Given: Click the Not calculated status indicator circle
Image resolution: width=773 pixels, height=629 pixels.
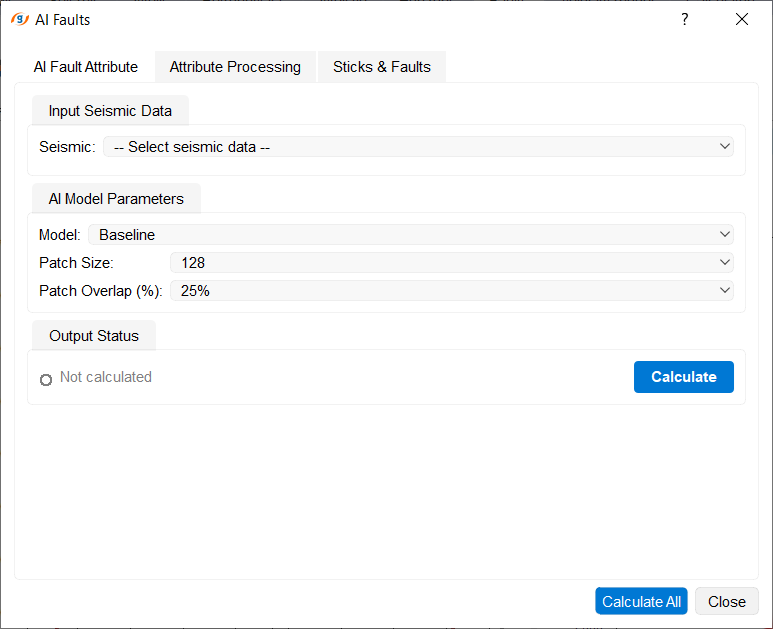Looking at the screenshot, I should (x=46, y=380).
